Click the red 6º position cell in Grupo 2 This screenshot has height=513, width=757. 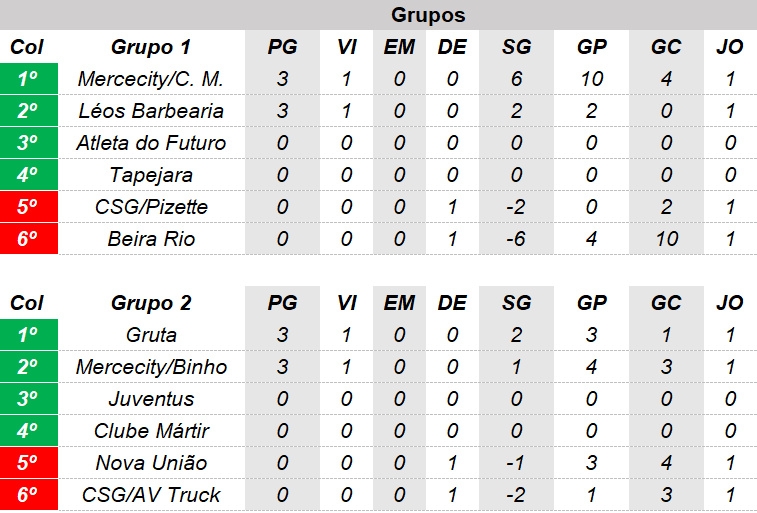point(29,494)
